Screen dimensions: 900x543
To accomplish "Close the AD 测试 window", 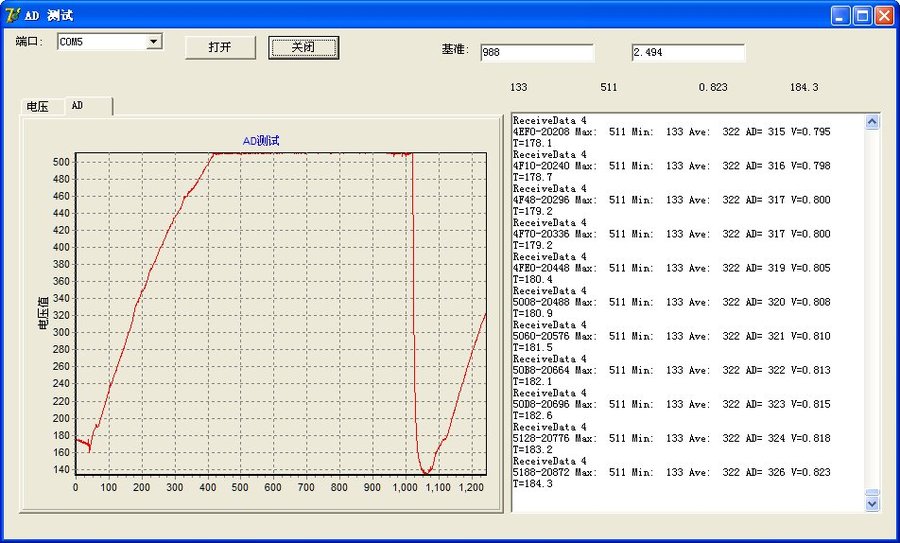I will click(884, 15).
